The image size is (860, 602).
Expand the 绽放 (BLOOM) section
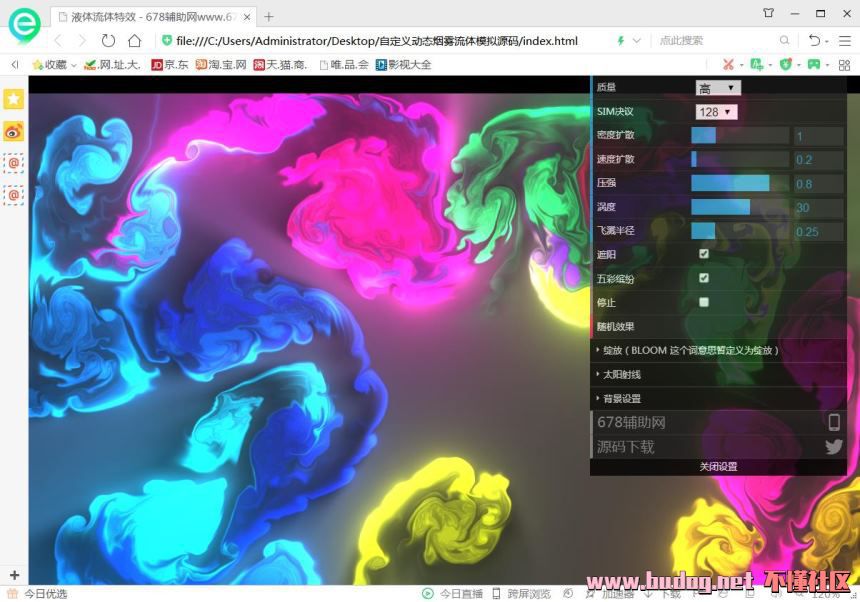[718, 350]
